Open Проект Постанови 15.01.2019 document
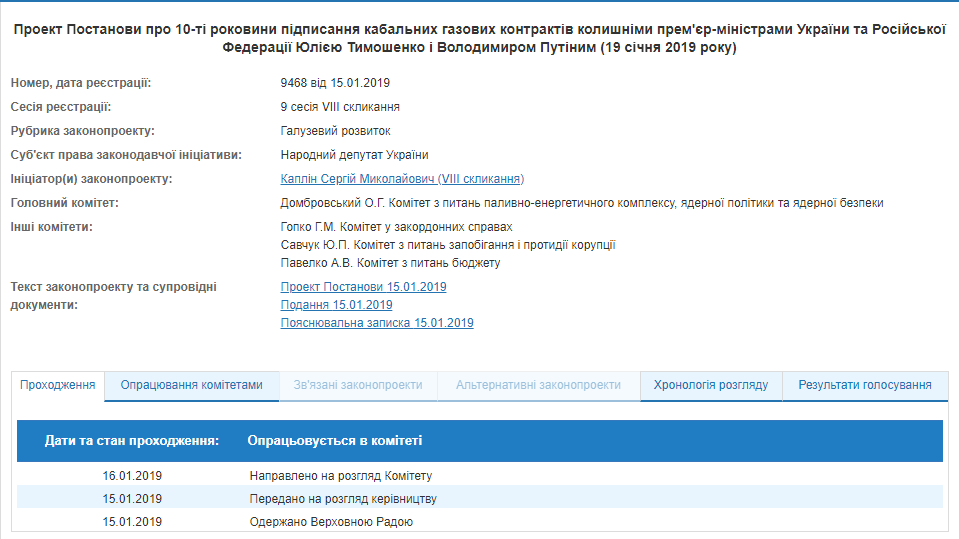Viewport: 959px width, 539px height. tap(363, 287)
